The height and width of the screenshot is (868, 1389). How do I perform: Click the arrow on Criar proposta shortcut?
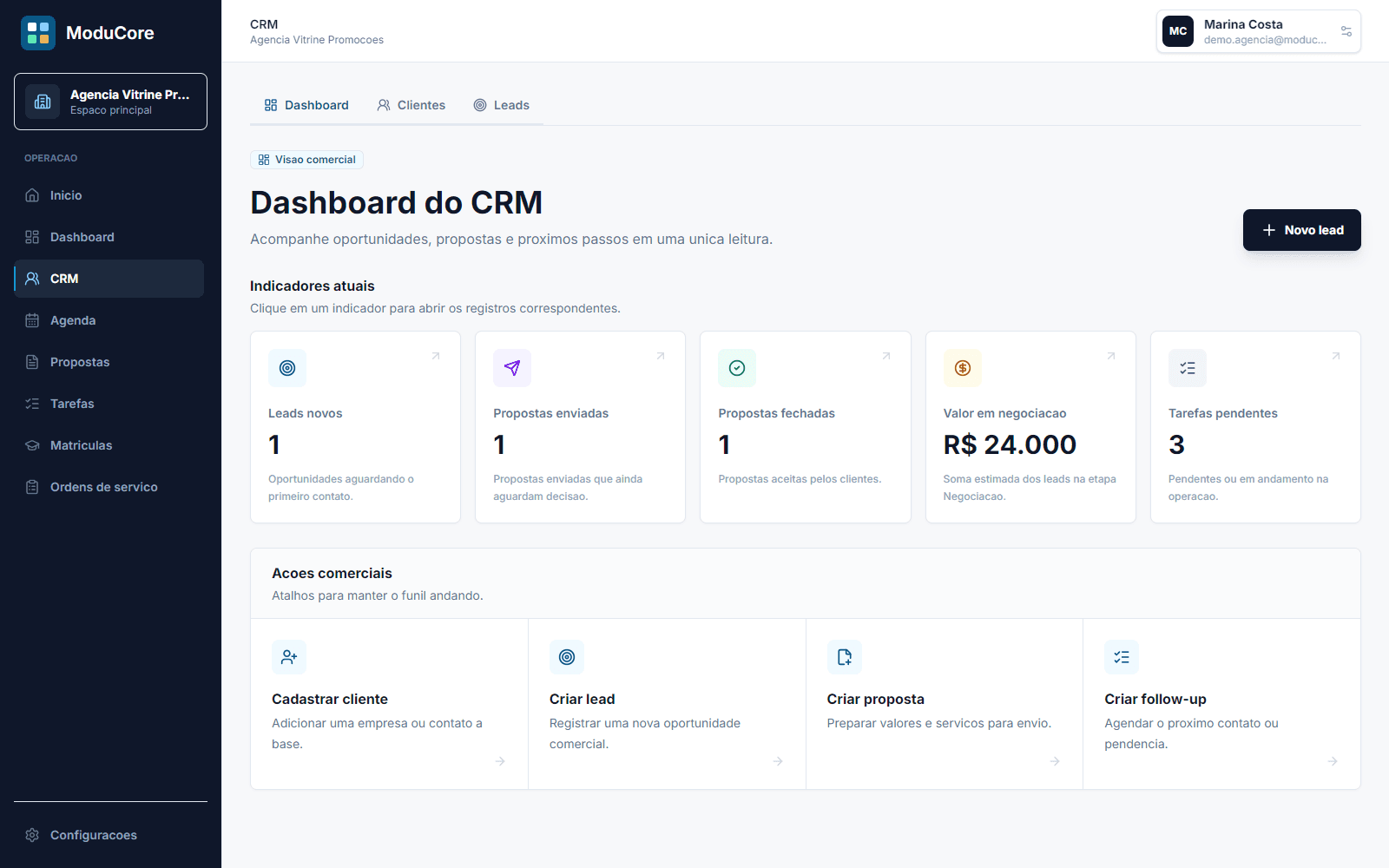(x=1055, y=761)
